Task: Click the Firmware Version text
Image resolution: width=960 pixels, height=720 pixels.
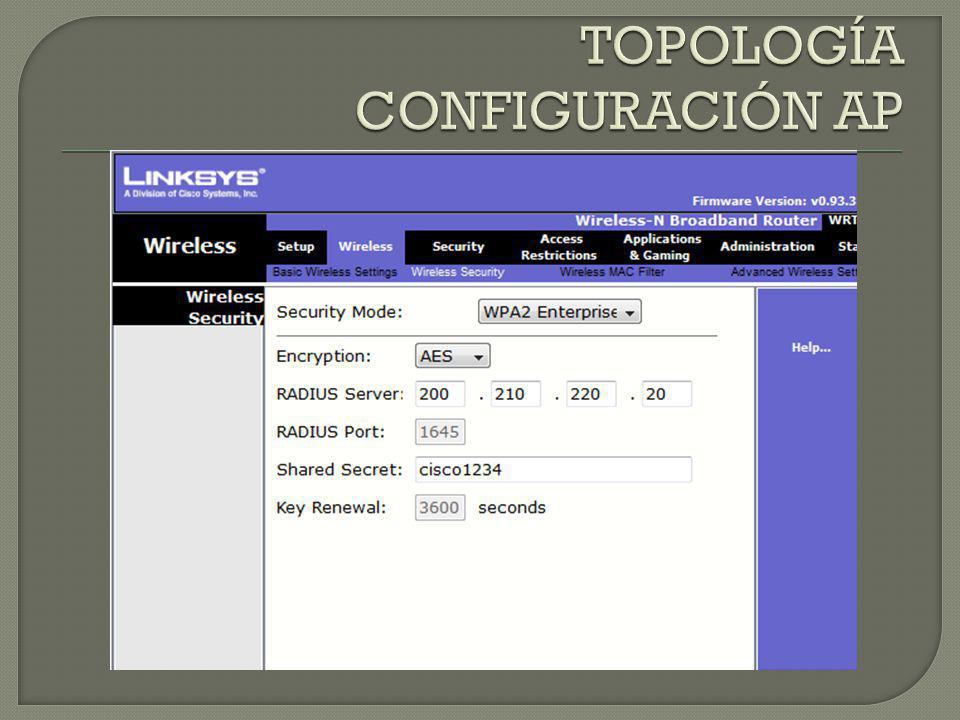Action: tap(774, 201)
